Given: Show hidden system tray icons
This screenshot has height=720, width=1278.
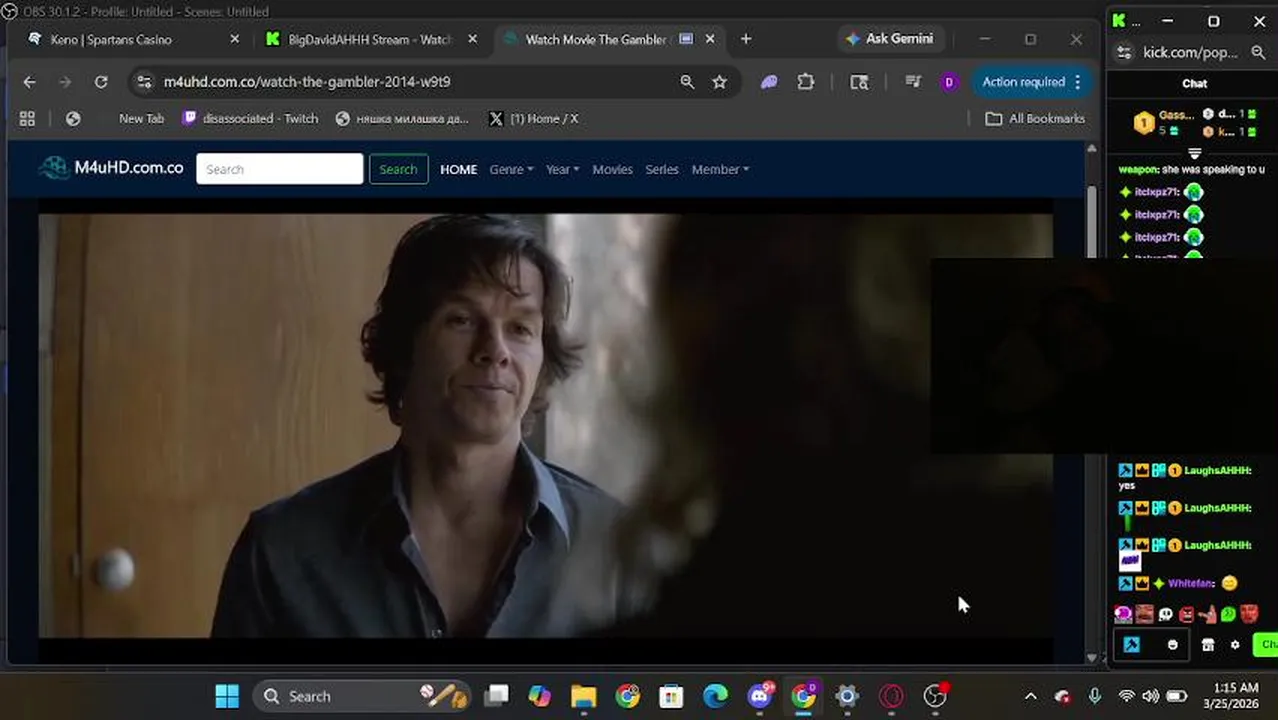Looking at the screenshot, I should pos(1030,696).
